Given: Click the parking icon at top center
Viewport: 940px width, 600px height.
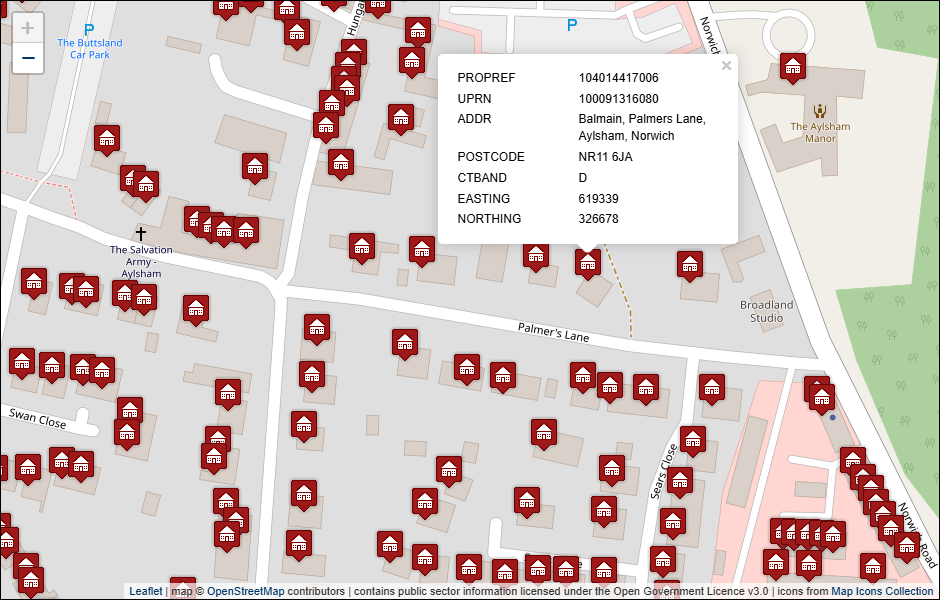Looking at the screenshot, I should (572, 25).
